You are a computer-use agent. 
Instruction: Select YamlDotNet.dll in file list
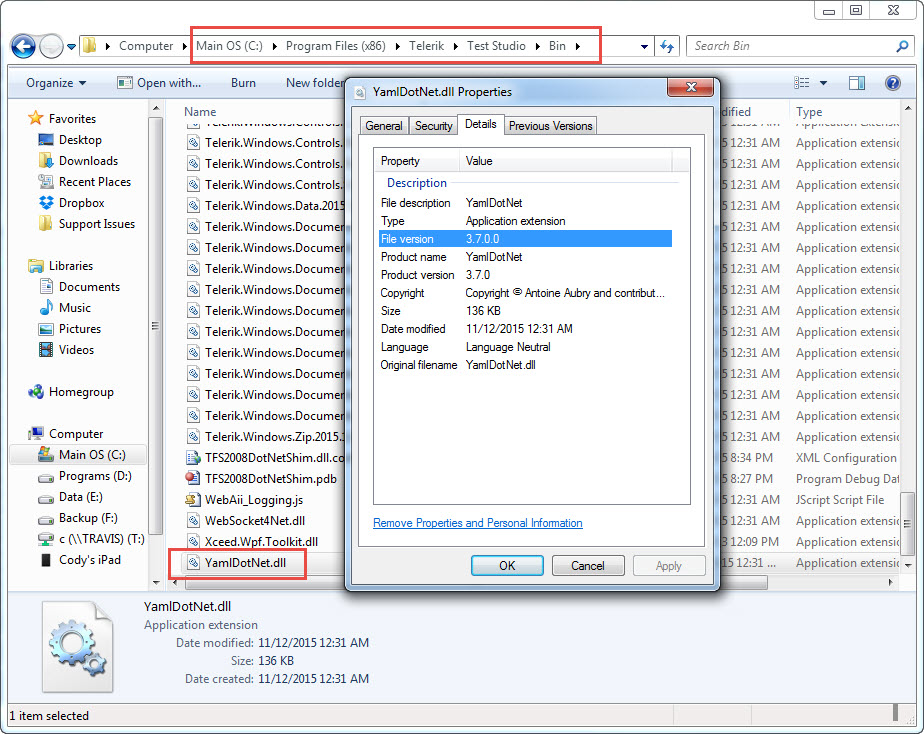245,563
